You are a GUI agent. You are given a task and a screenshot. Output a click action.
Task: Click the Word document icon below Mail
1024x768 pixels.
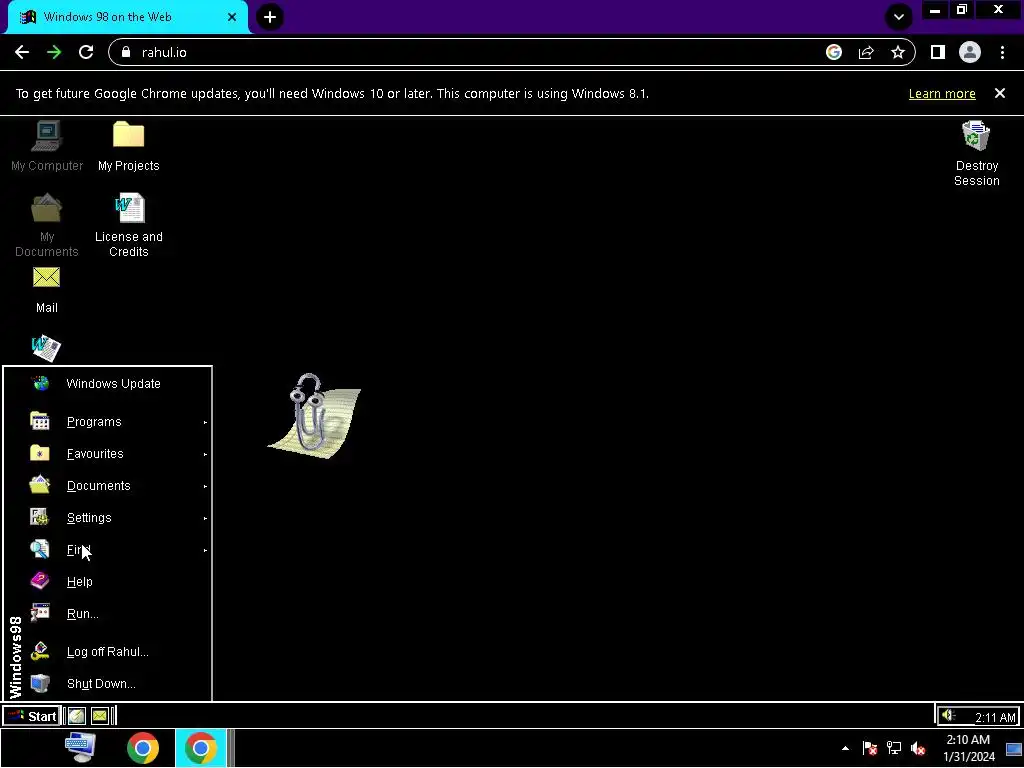click(x=46, y=348)
